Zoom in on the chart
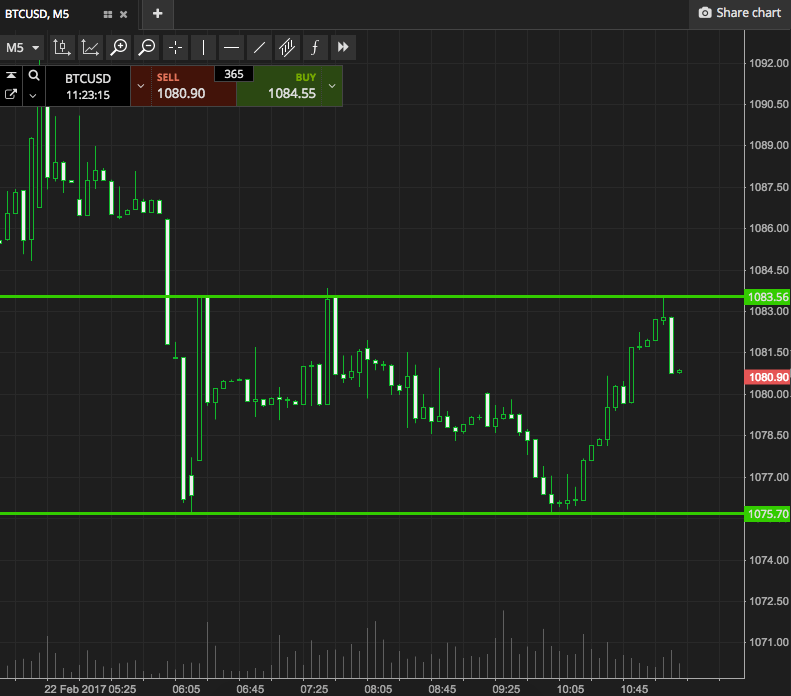The width and height of the screenshot is (791, 696). click(119, 47)
